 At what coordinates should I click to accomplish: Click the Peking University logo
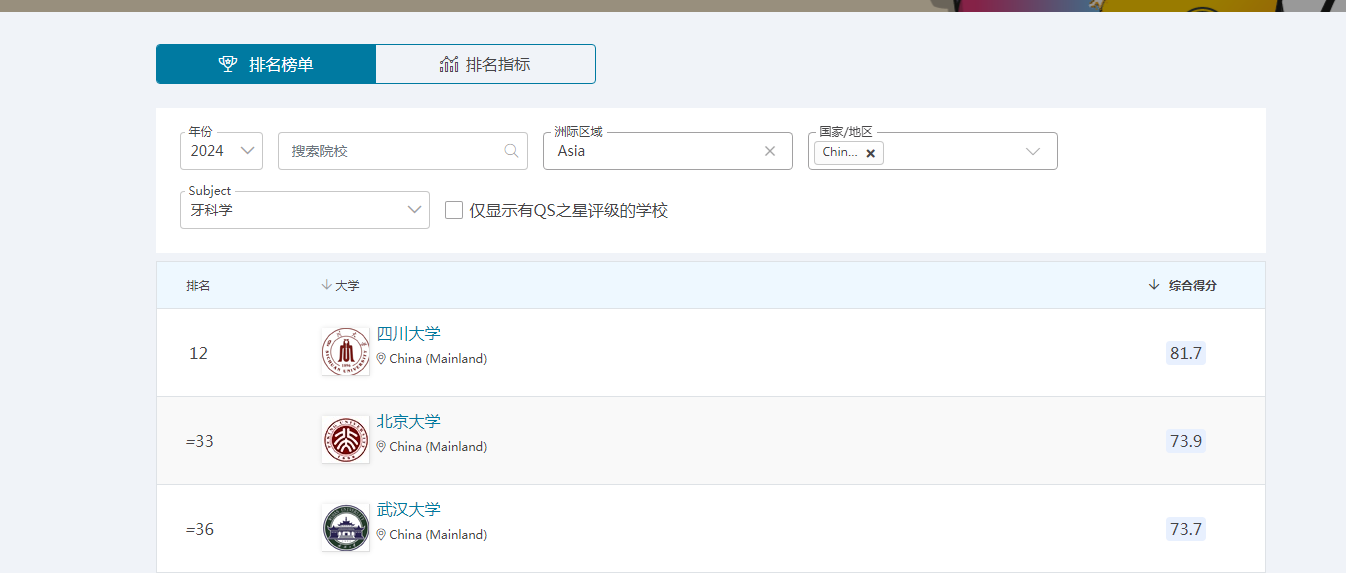[345, 440]
